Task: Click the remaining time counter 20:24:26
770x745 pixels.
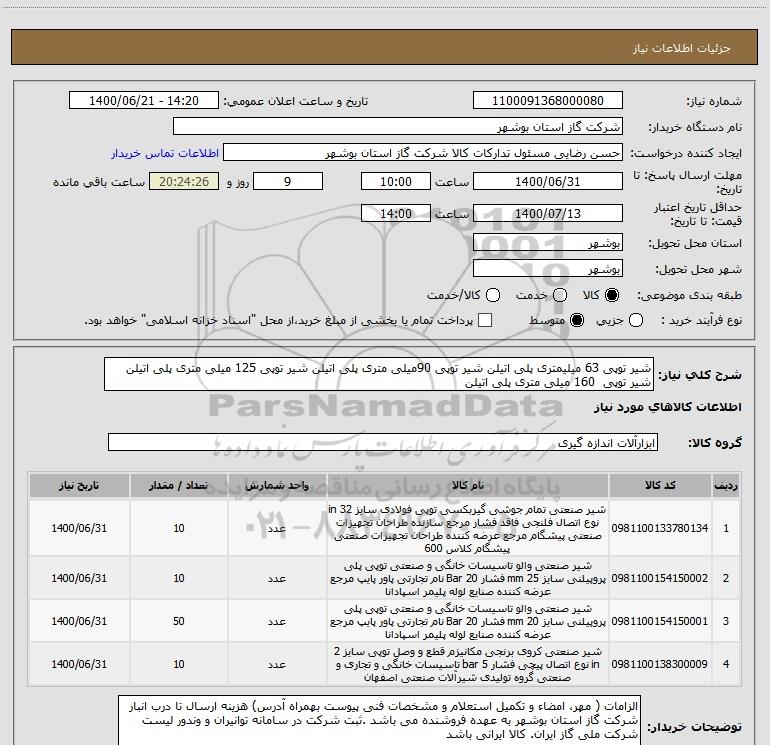Action: point(184,181)
